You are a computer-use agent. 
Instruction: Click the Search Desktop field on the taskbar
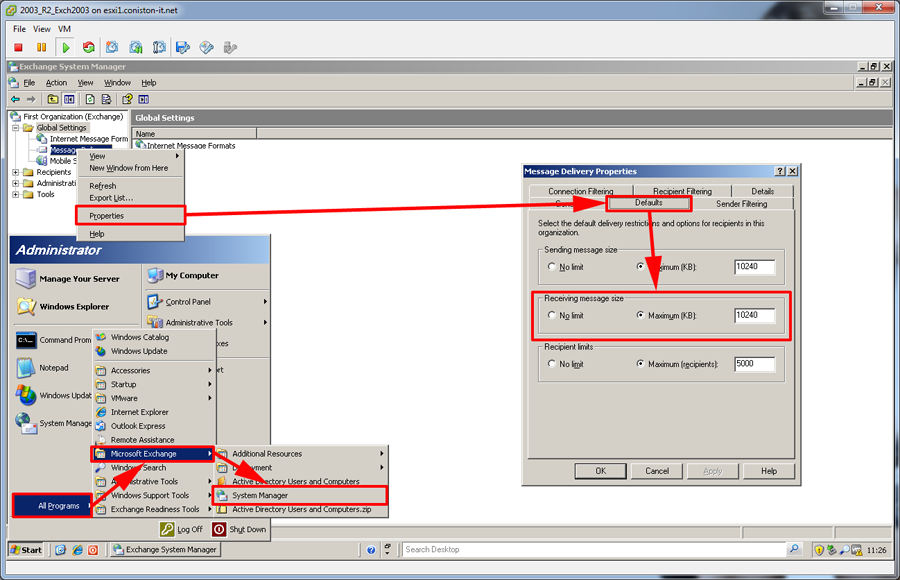[595, 550]
